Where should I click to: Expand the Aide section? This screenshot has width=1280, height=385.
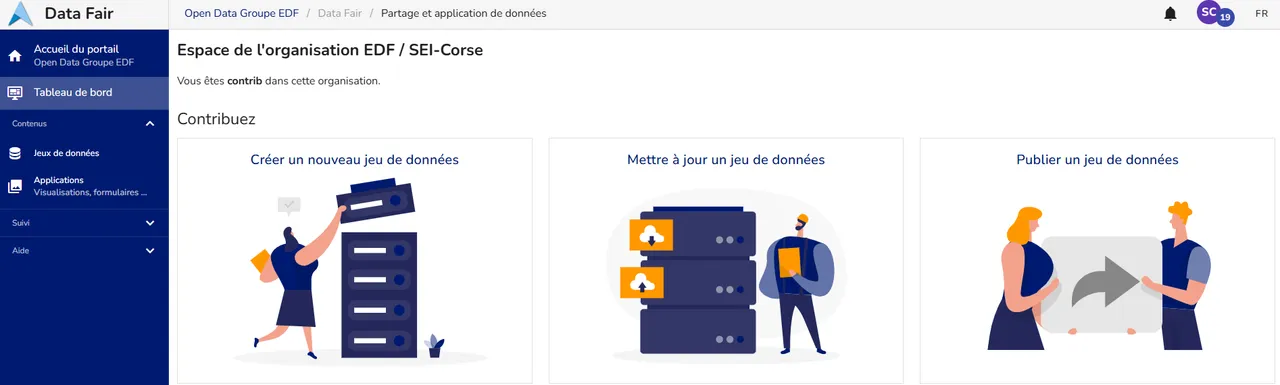coord(84,250)
